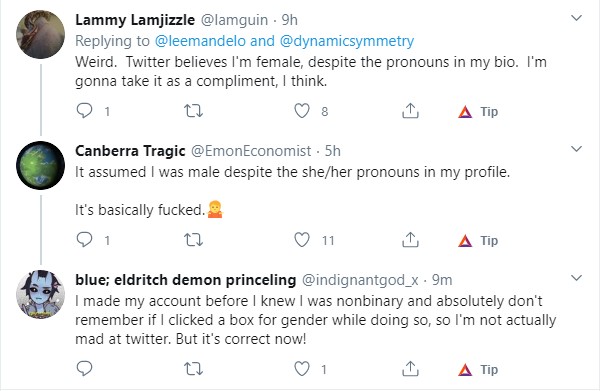610x391 pixels.
Task: Like Lammy Lamjizzle's tweet
Action: tap(301, 111)
